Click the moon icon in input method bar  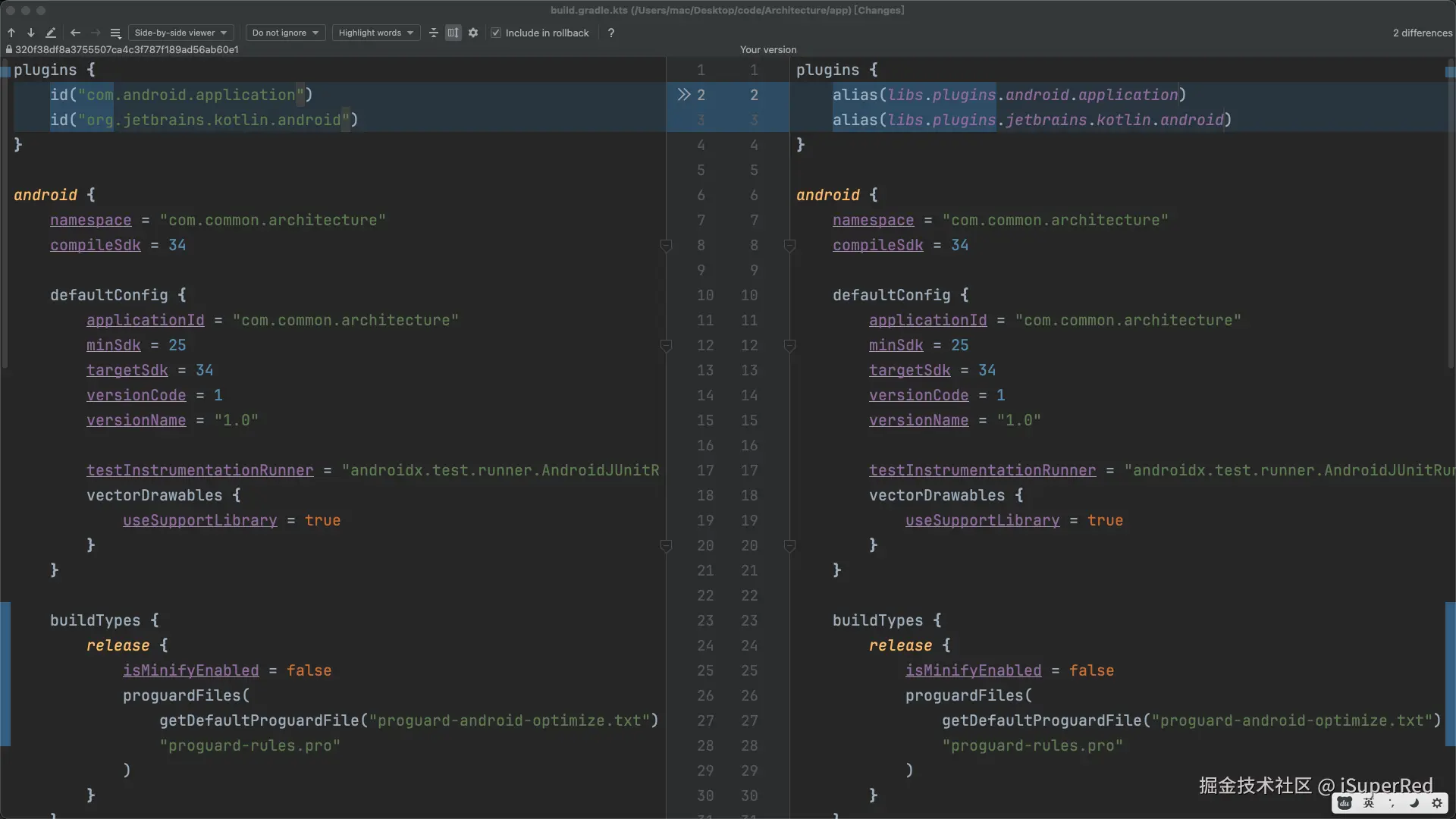(1414, 803)
